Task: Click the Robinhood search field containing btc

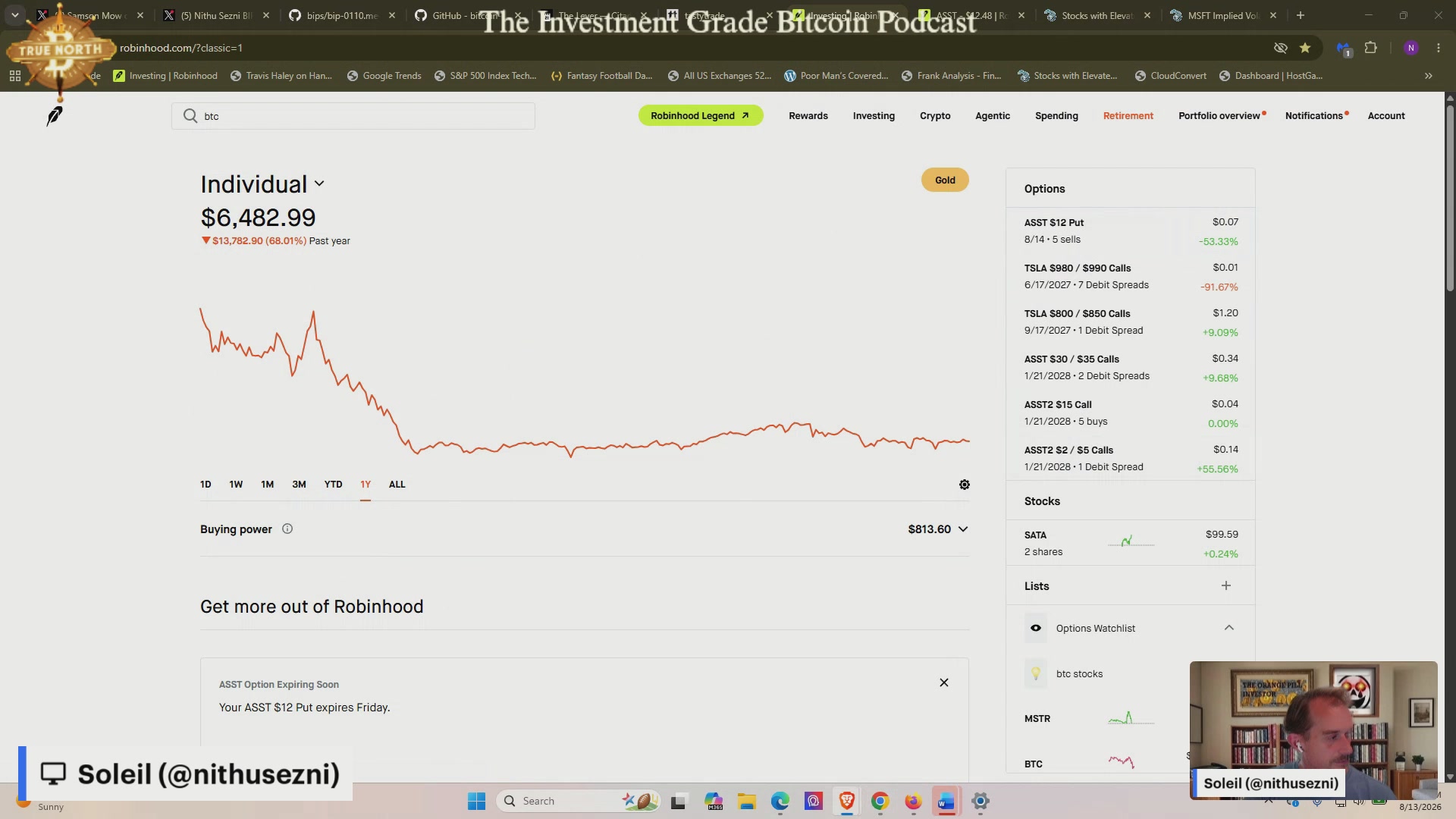Action: [353, 116]
